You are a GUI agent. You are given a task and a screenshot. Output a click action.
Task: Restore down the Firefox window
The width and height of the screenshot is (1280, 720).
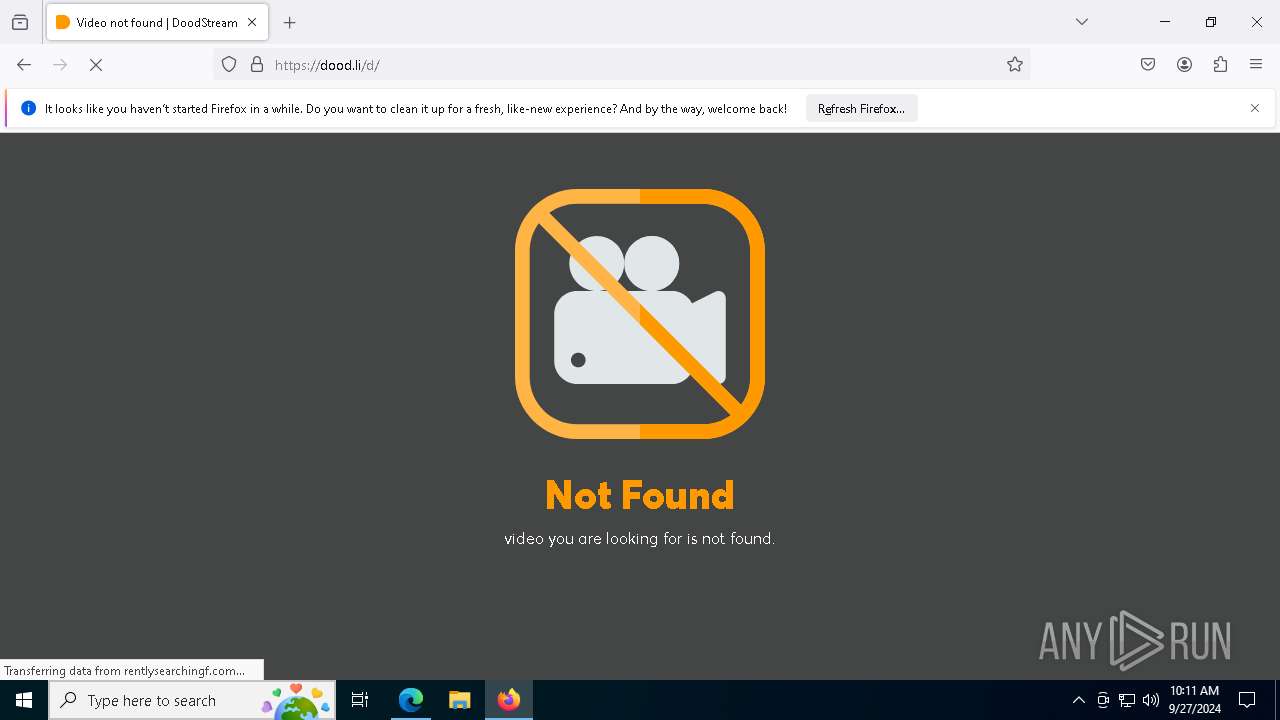click(x=1211, y=22)
